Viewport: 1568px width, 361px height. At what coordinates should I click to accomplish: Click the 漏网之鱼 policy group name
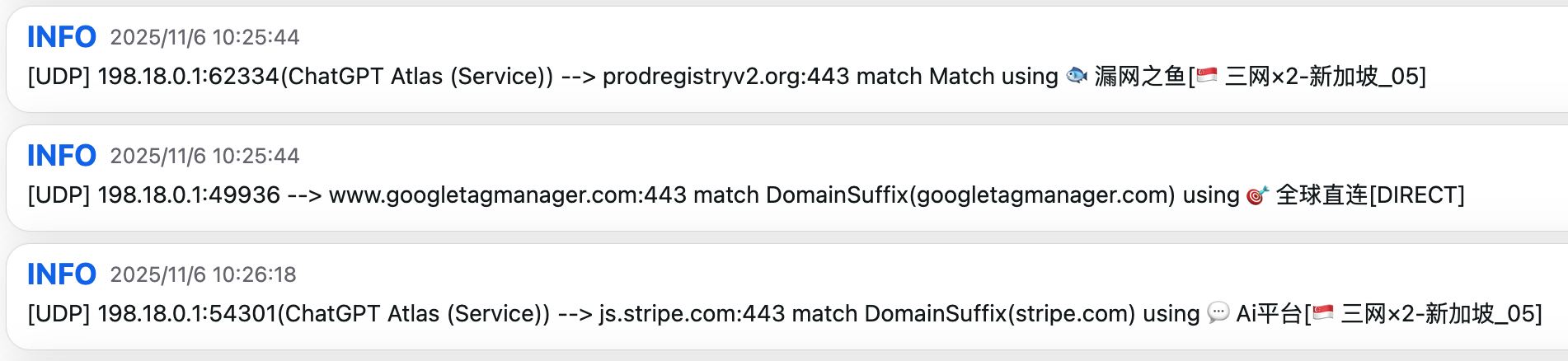(1140, 77)
